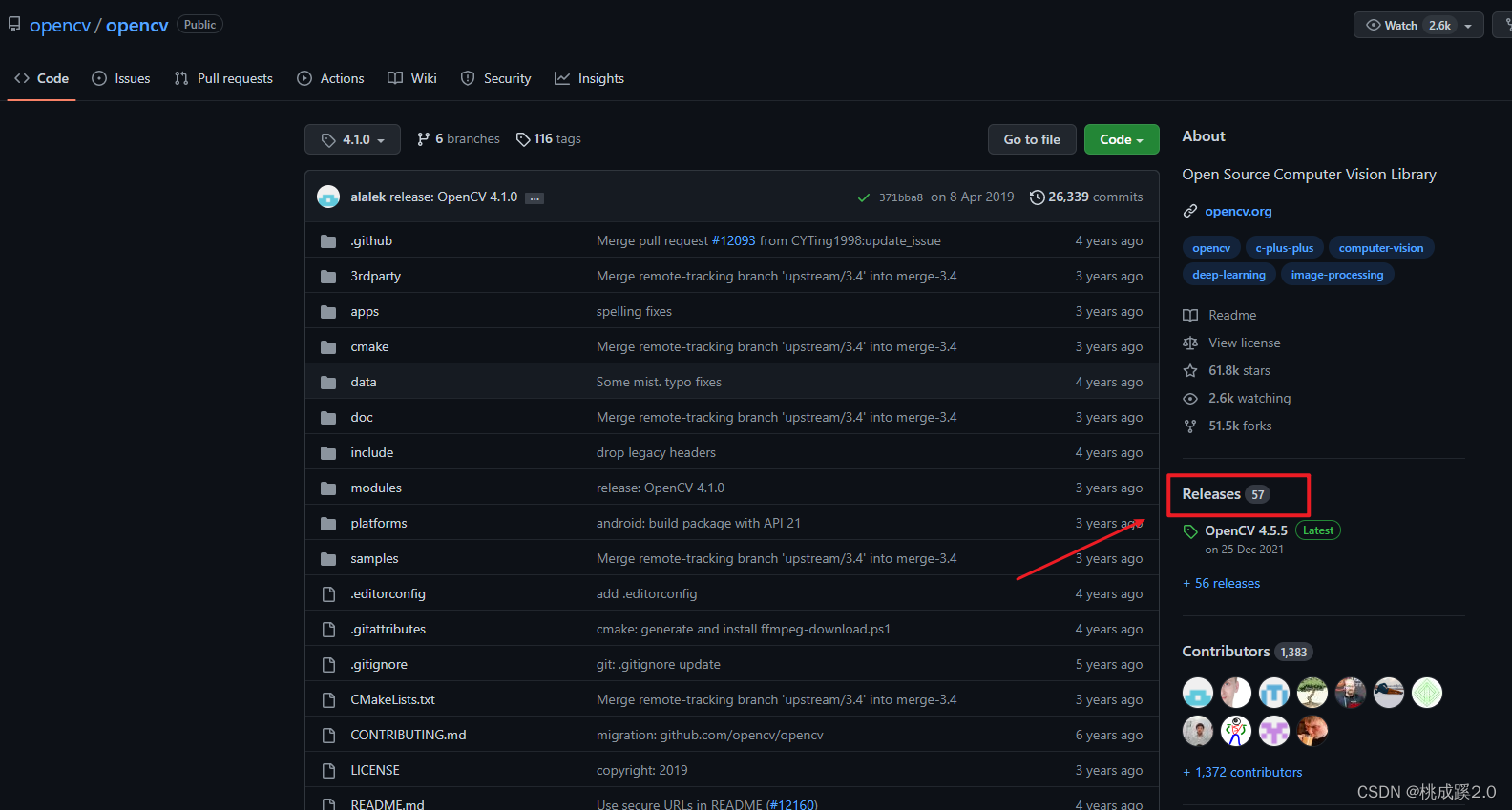
Task: Click the CMakeLists.txt file icon
Action: click(328, 700)
